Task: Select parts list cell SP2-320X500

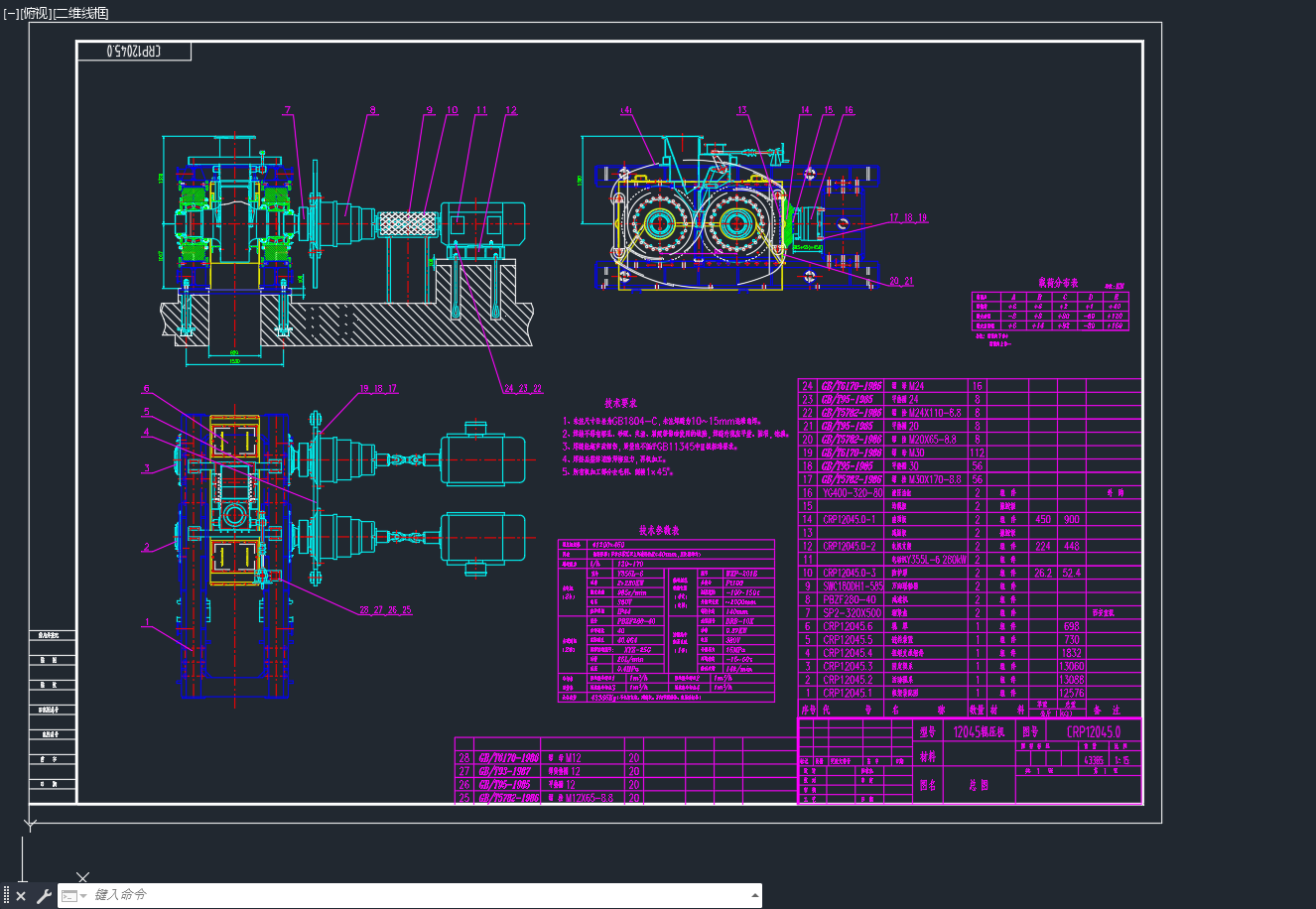Action: tap(852, 613)
